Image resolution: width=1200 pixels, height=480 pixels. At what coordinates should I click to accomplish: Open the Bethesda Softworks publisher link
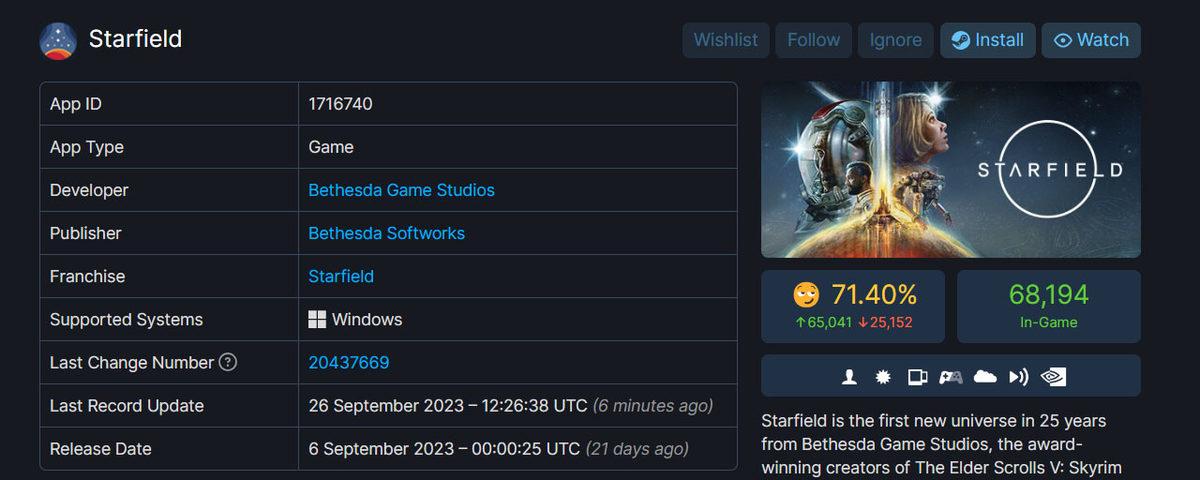pyautogui.click(x=386, y=233)
